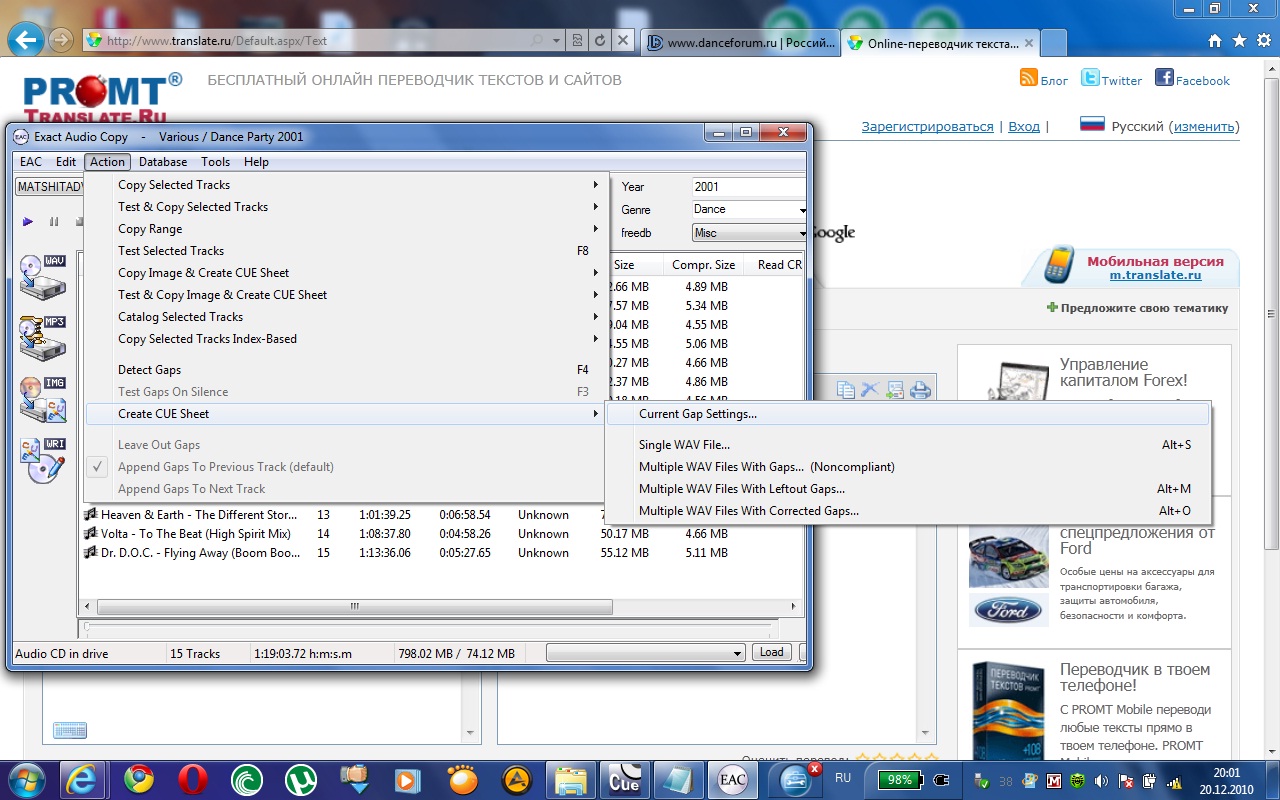Viewport: 1280px width, 800px height.
Task: Open the browser home icon
Action: click(1215, 41)
